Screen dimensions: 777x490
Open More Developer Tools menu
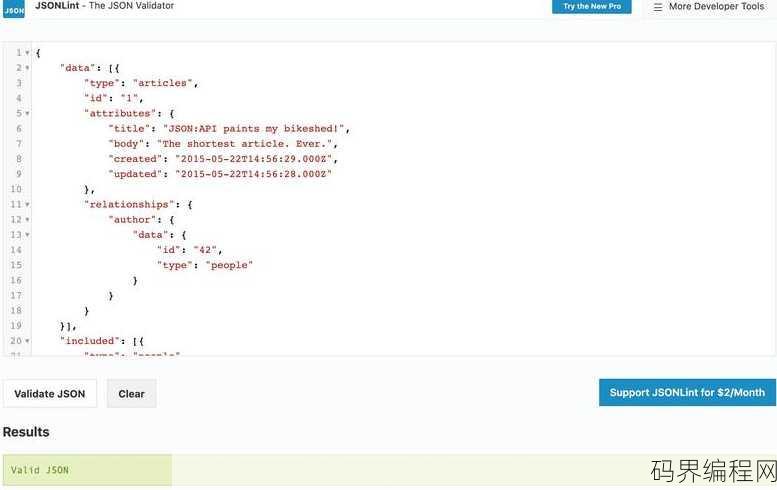pos(716,6)
